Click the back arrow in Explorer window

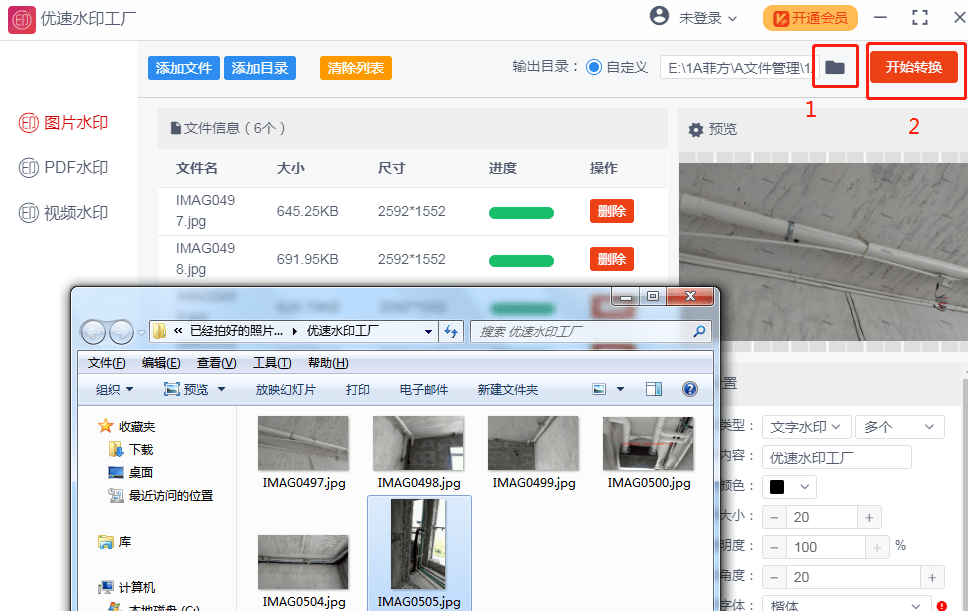[x=93, y=333]
